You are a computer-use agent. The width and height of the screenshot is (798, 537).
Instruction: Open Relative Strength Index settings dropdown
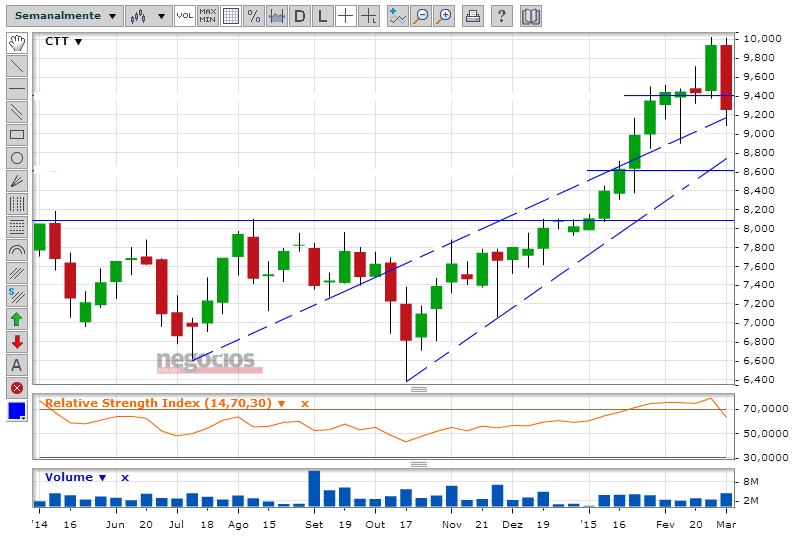(281, 404)
